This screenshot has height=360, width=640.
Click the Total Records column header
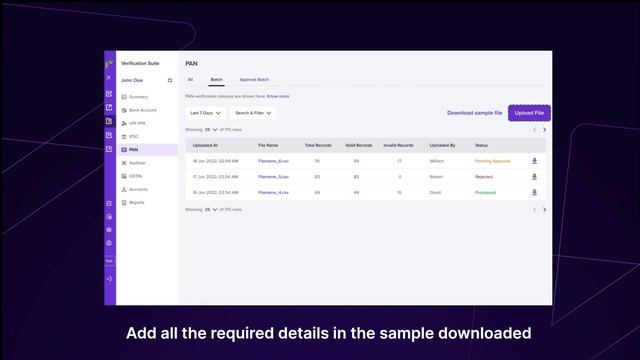(x=318, y=145)
